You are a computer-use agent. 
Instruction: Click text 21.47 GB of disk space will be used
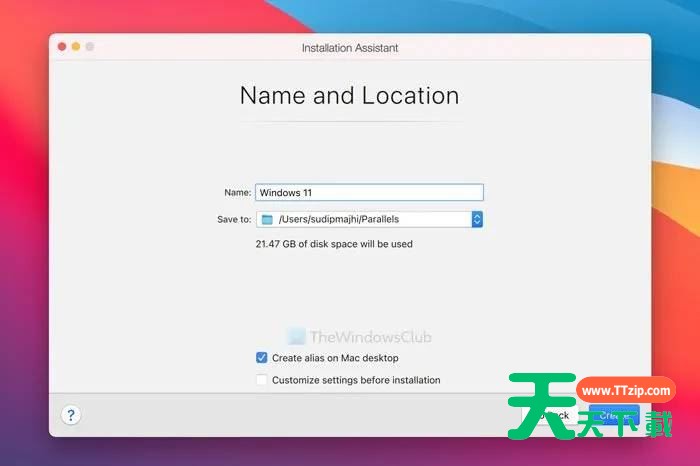point(334,244)
